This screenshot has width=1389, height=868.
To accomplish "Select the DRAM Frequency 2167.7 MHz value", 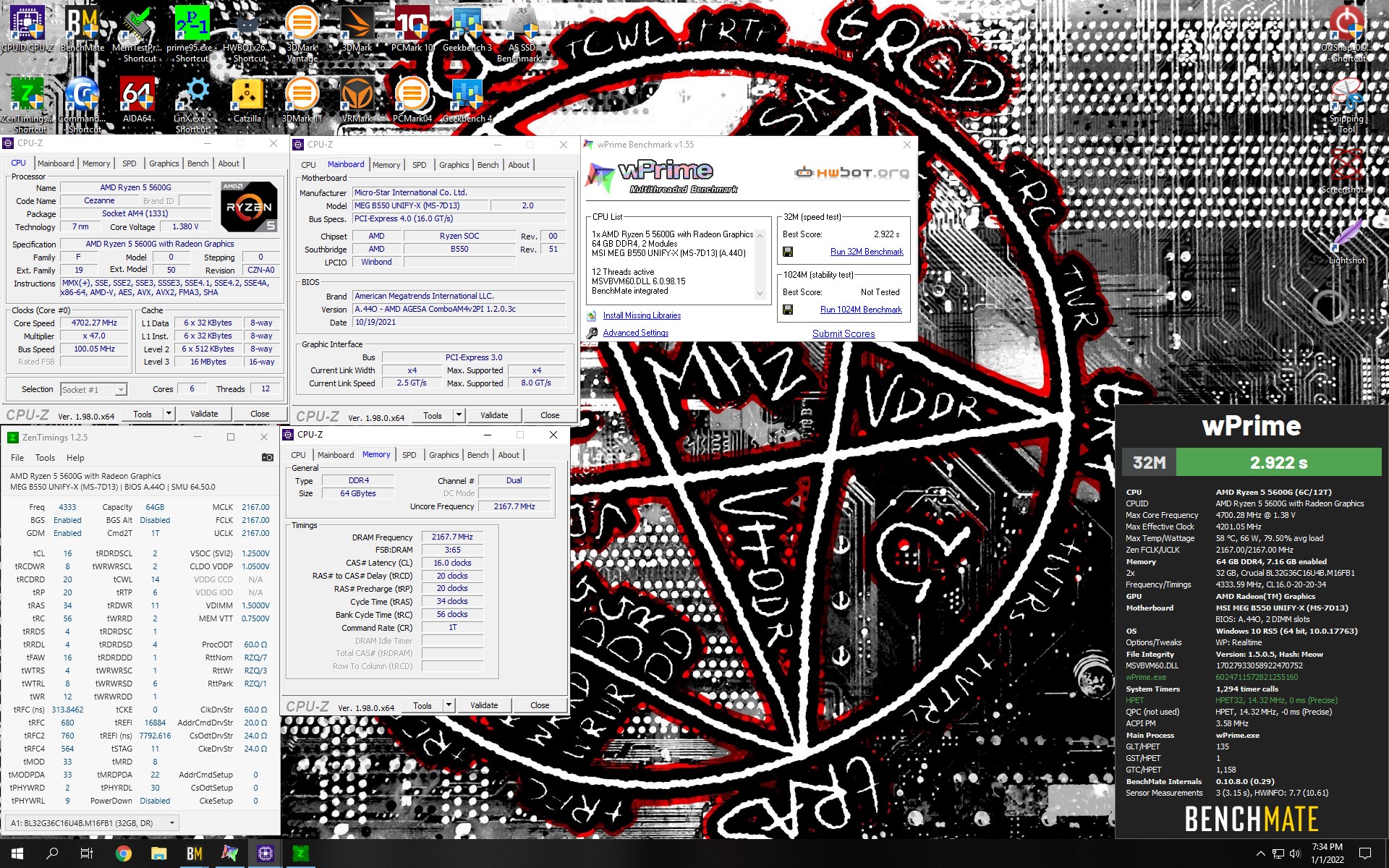I will (x=452, y=537).
